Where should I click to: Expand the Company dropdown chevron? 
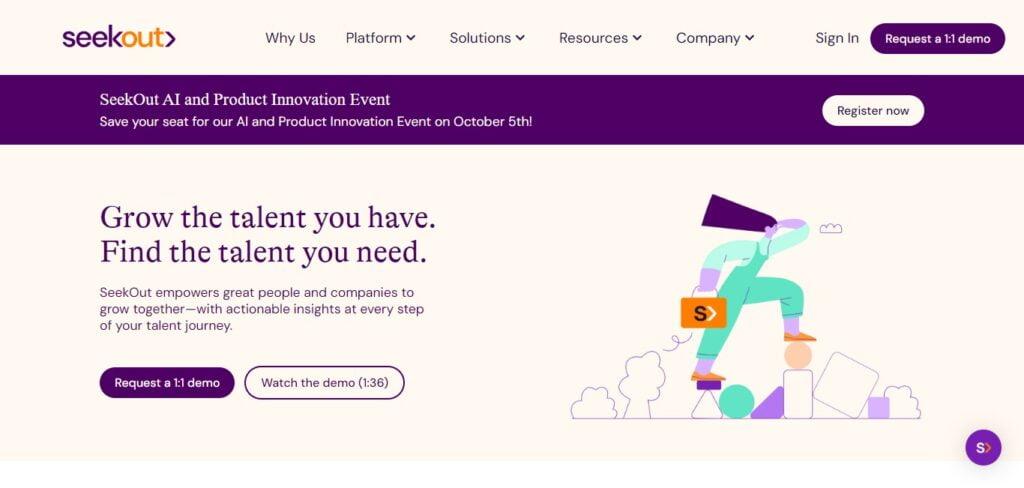(x=750, y=38)
